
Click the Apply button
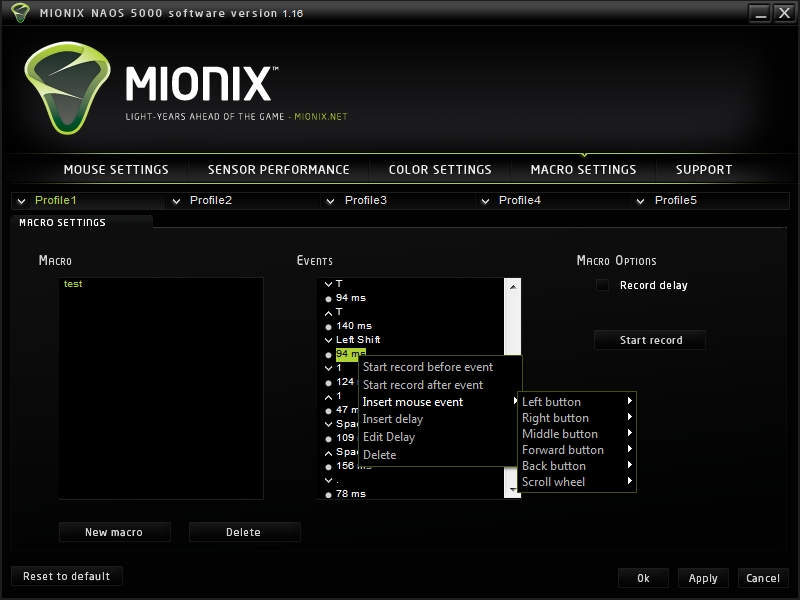pos(703,578)
